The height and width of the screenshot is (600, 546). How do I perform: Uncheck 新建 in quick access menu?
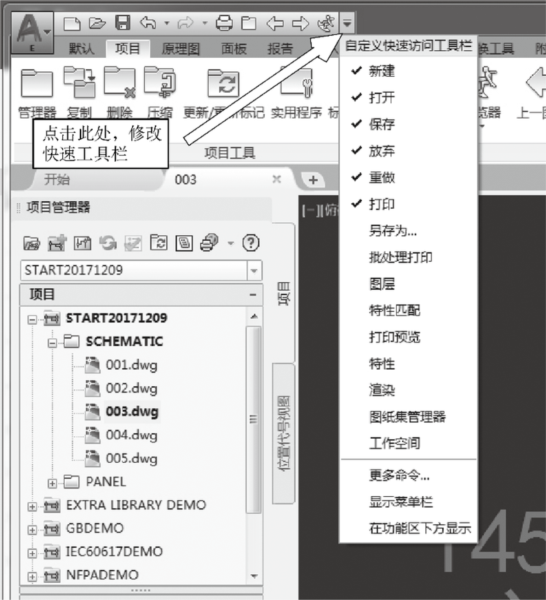pos(408,71)
